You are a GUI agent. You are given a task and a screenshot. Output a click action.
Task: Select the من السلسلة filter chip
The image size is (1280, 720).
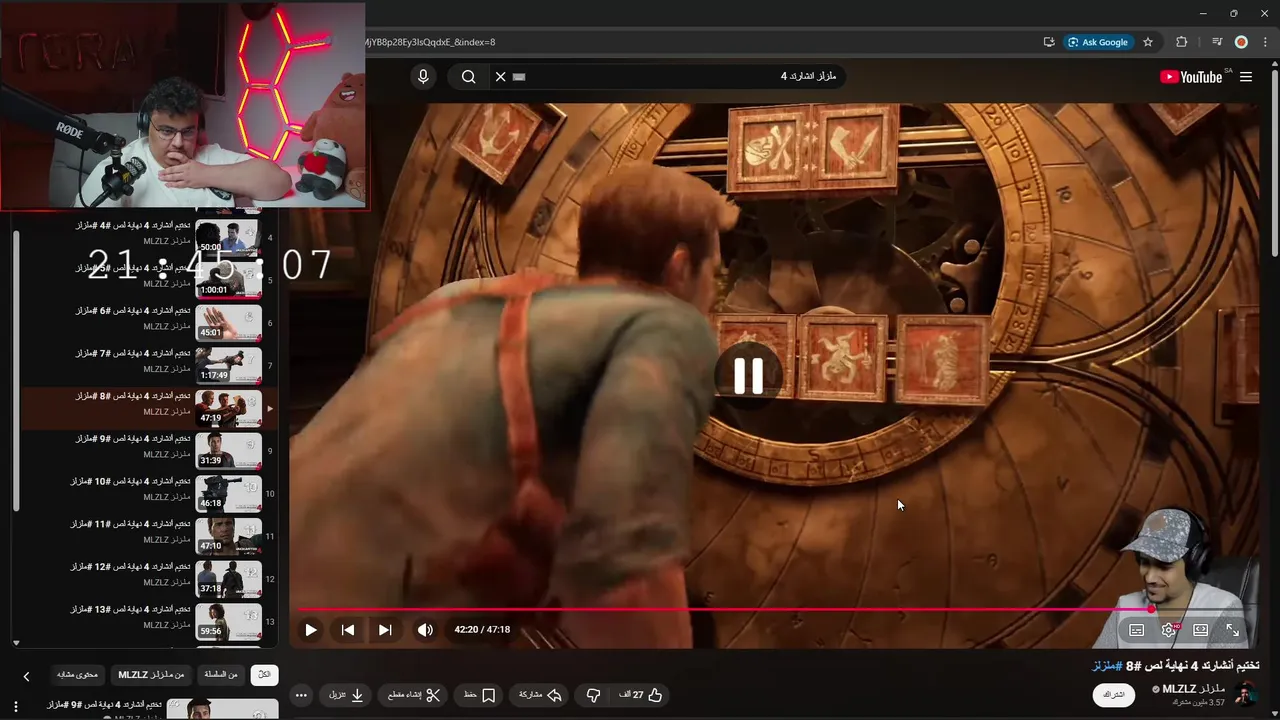coord(221,675)
